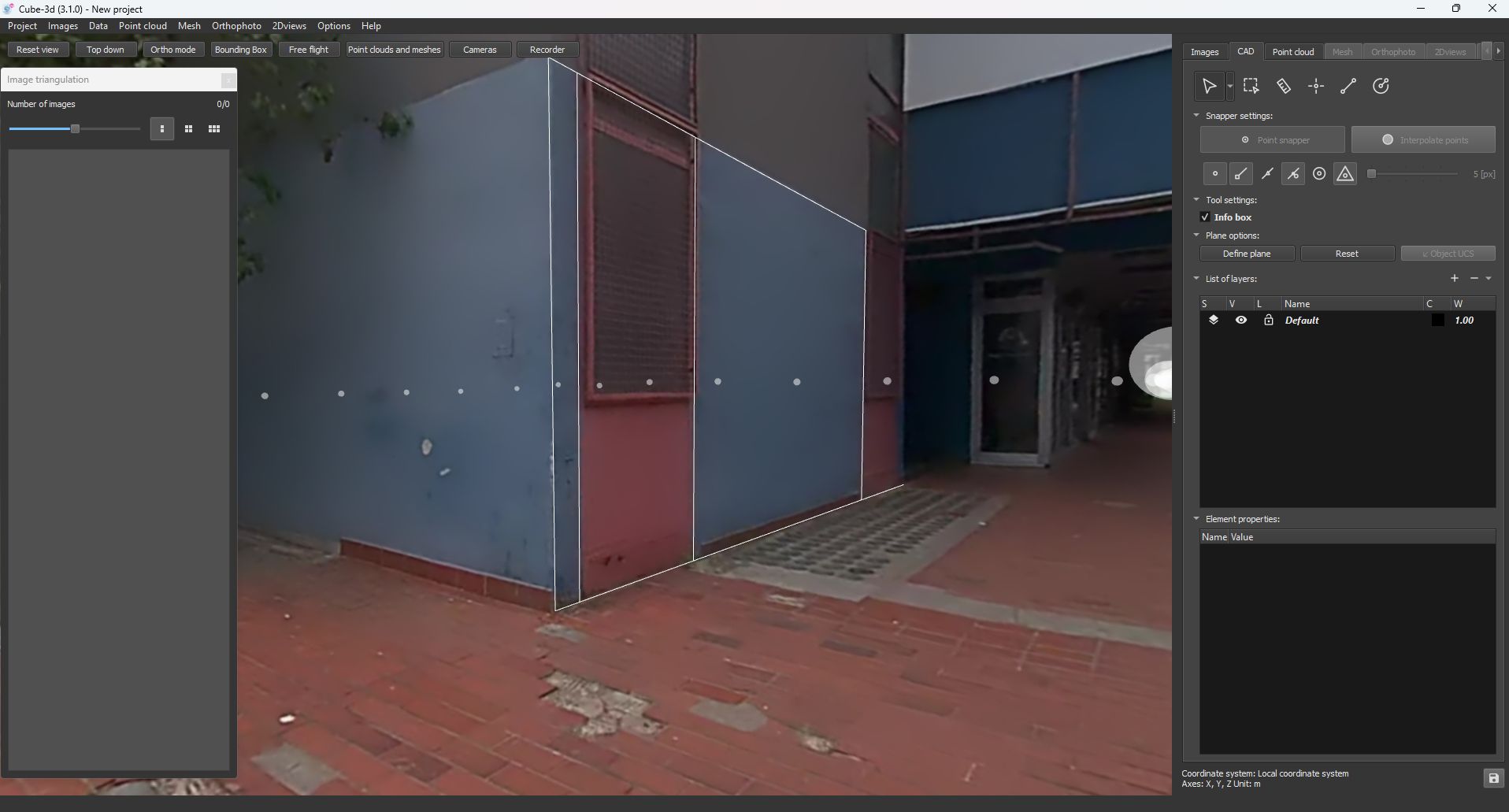Open the dropdown arrow beside pointer tool

(x=1230, y=87)
